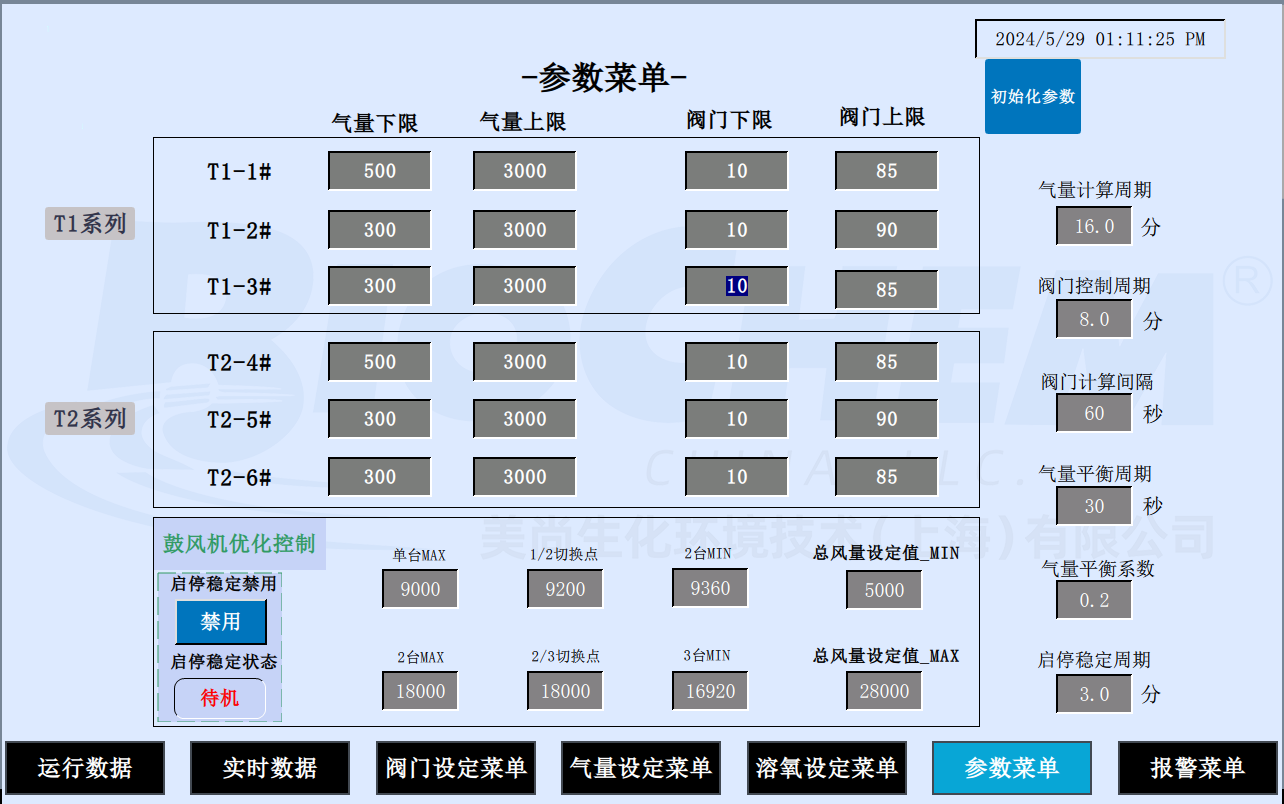Edit T1-2# 气量上限 field
The height and width of the screenshot is (804, 1284).
(525, 230)
